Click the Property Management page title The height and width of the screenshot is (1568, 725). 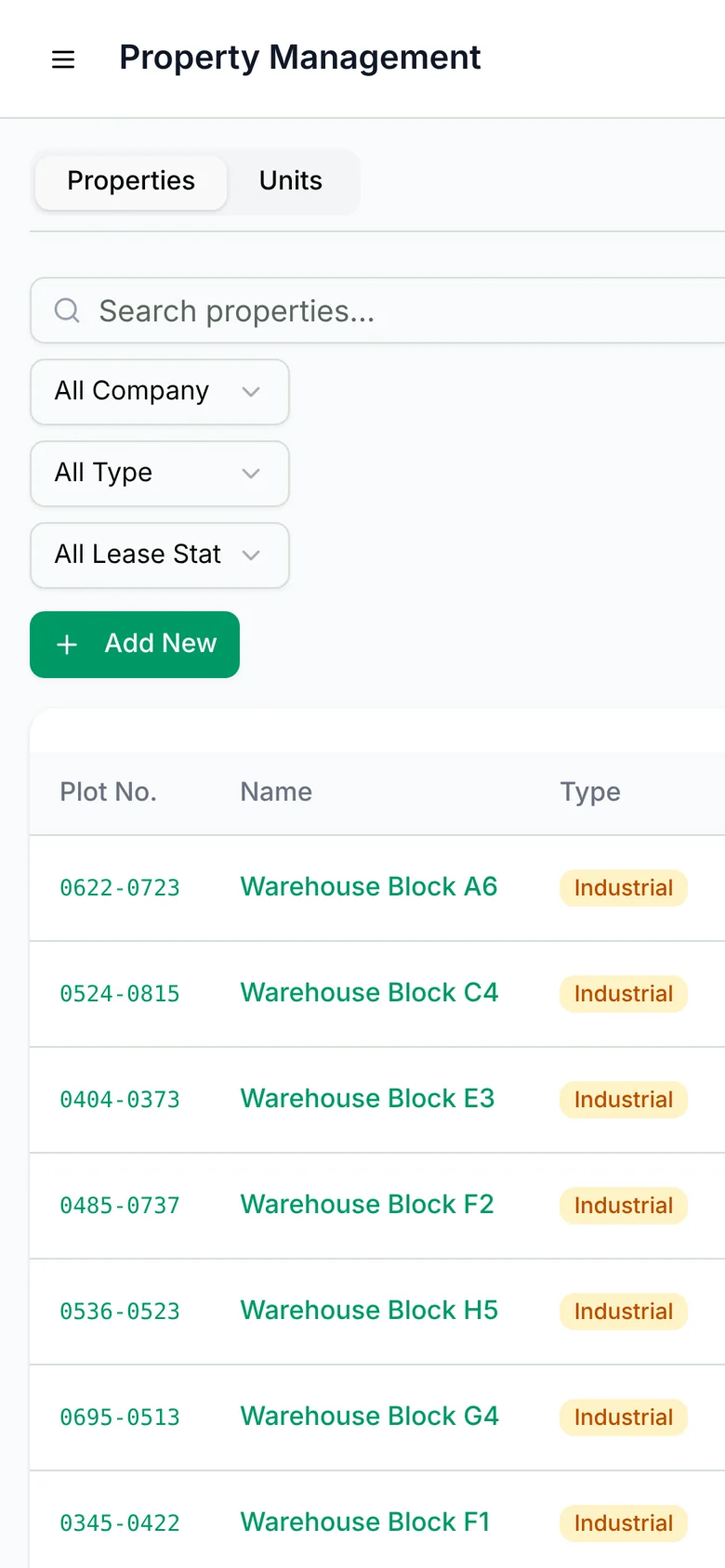coord(300,58)
